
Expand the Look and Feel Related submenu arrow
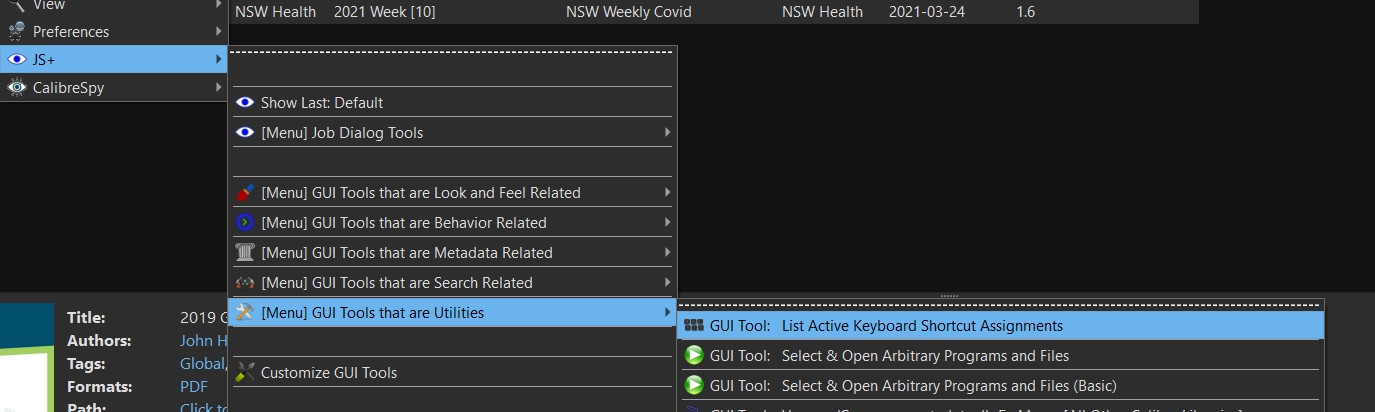[667, 193]
